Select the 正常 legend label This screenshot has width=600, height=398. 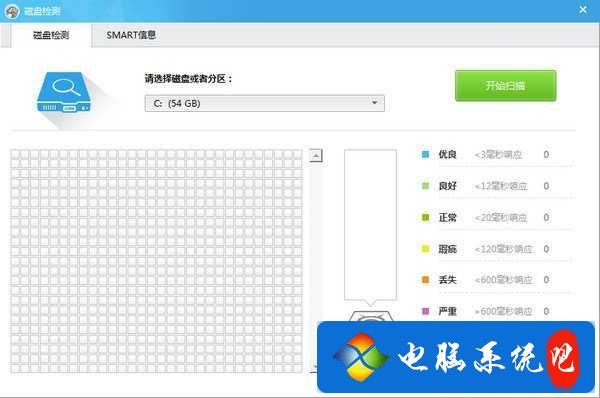(x=447, y=217)
